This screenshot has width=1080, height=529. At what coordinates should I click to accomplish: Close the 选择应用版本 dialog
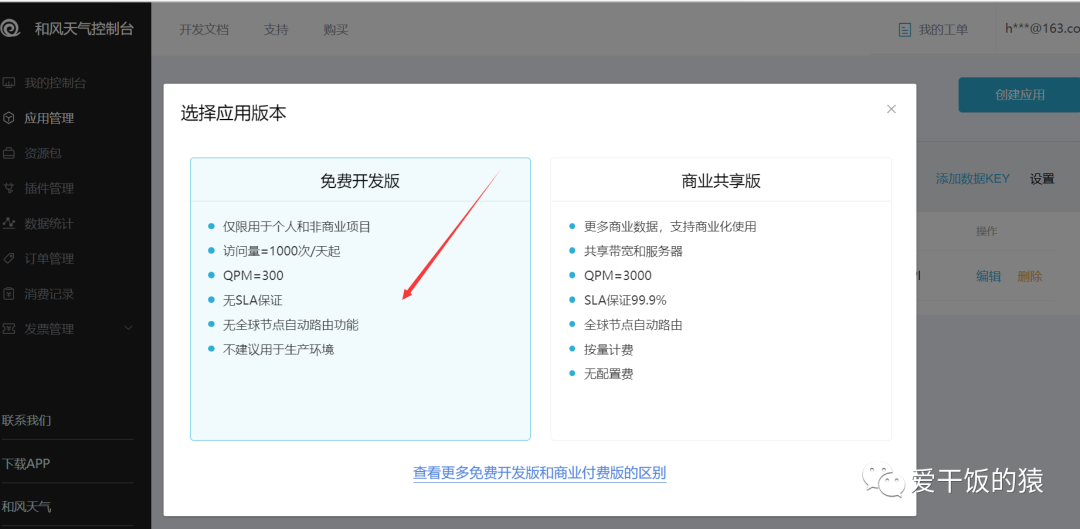891,109
